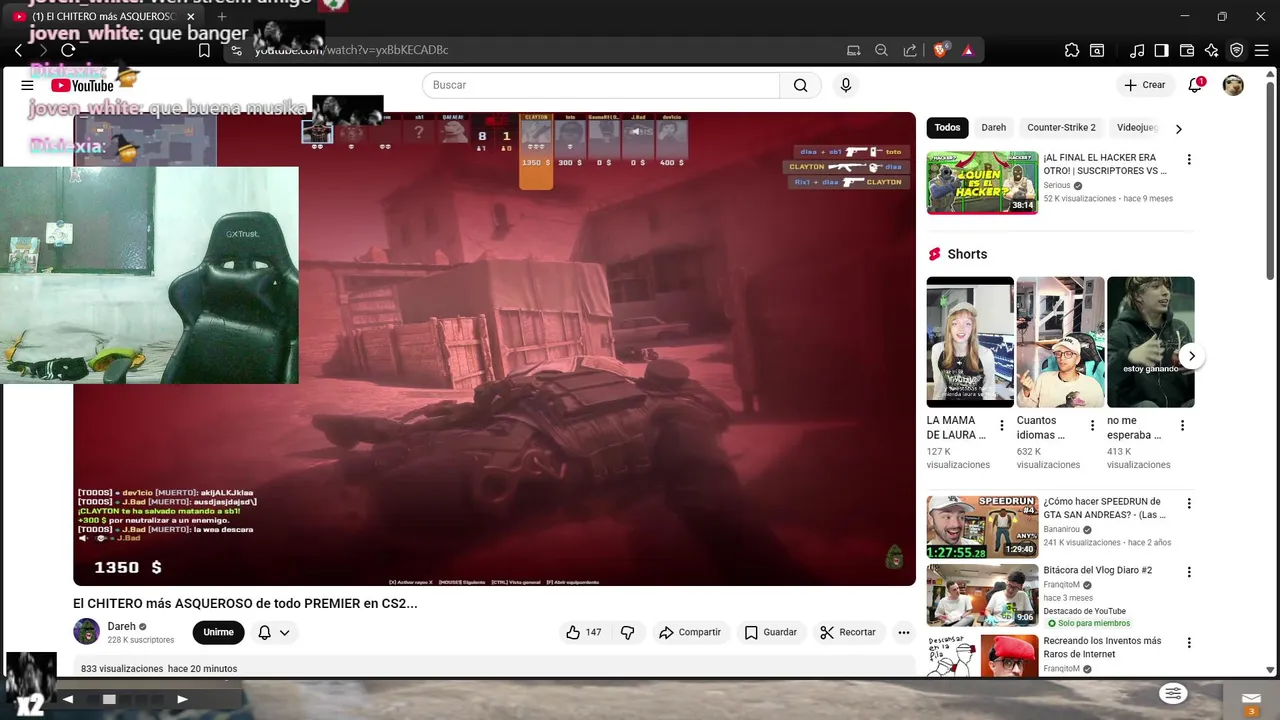Go back in browser history
This screenshot has width=1280, height=720.
point(18,50)
